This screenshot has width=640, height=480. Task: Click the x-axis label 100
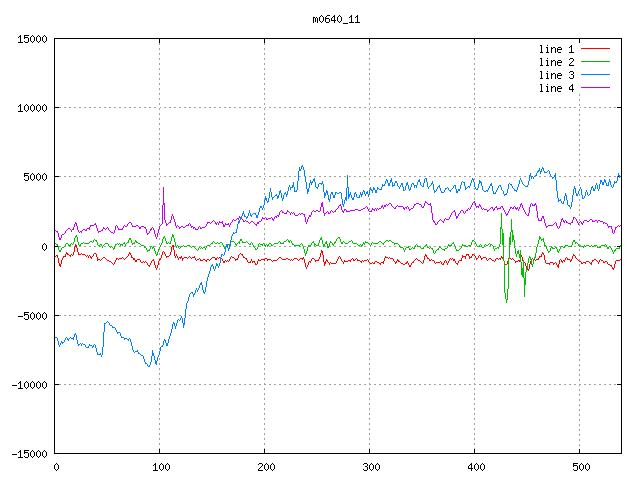160,467
